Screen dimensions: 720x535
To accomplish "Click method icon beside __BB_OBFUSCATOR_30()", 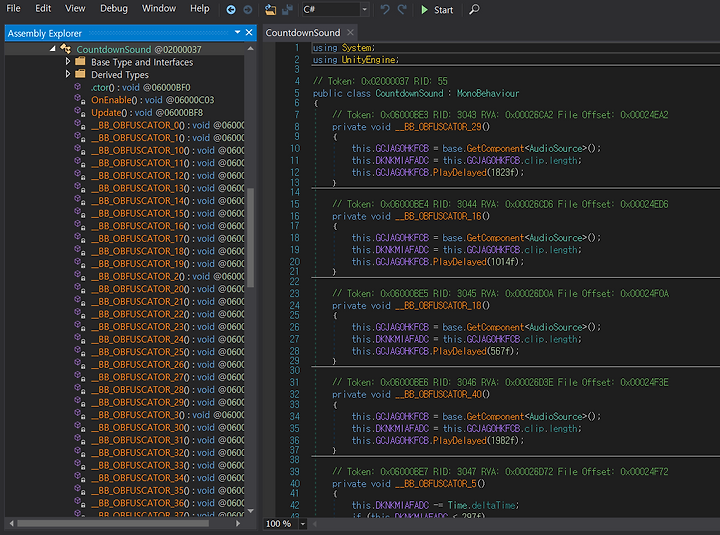I will click(x=79, y=427).
